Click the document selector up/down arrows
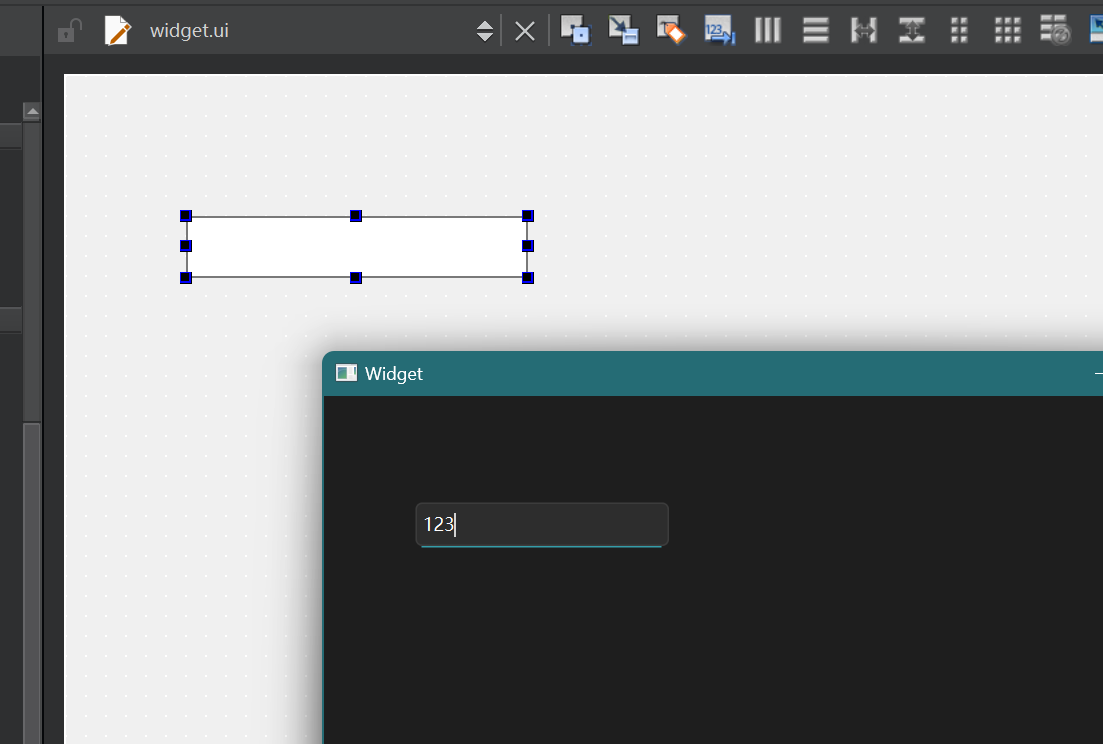The width and height of the screenshot is (1103, 744). coord(485,31)
